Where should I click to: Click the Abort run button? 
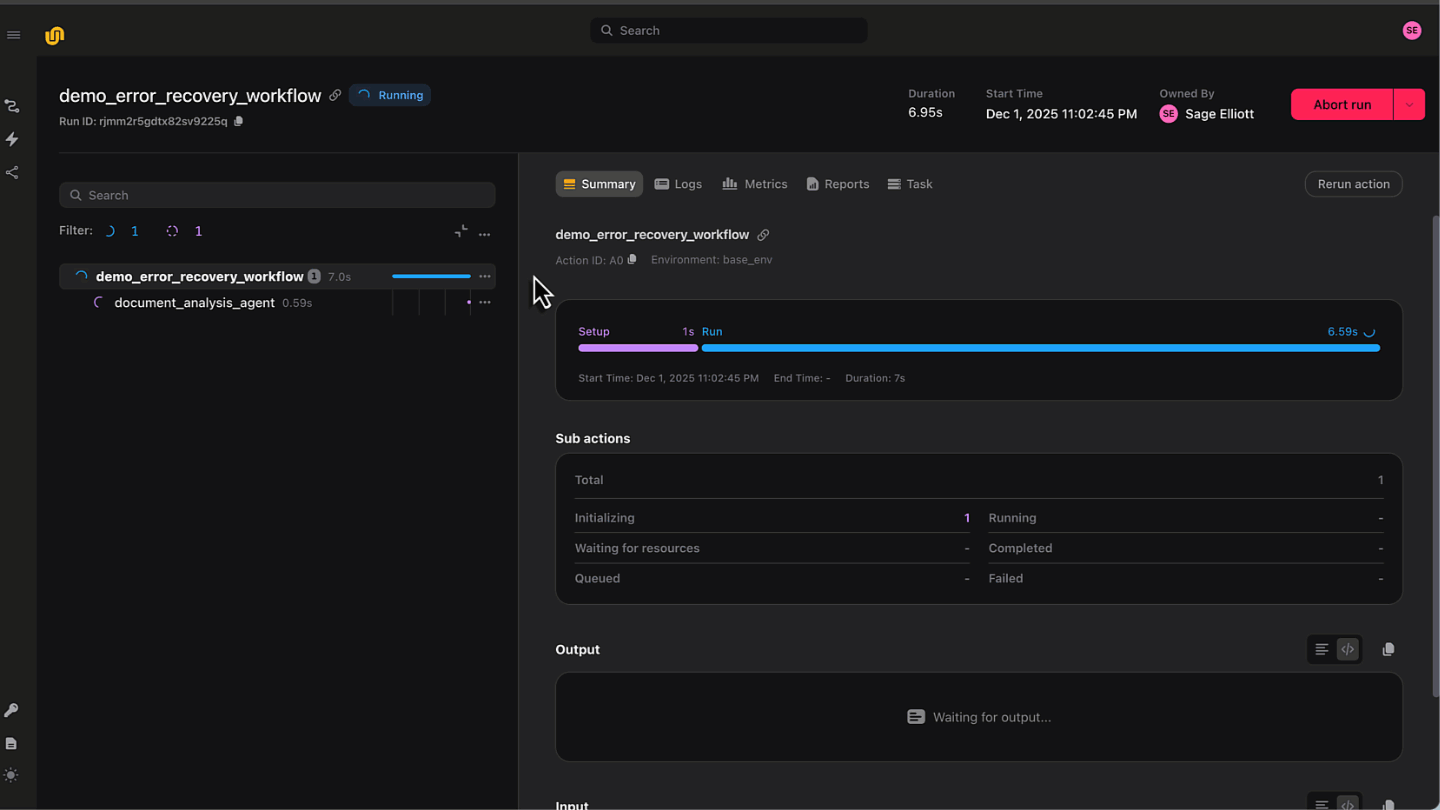(x=1341, y=105)
